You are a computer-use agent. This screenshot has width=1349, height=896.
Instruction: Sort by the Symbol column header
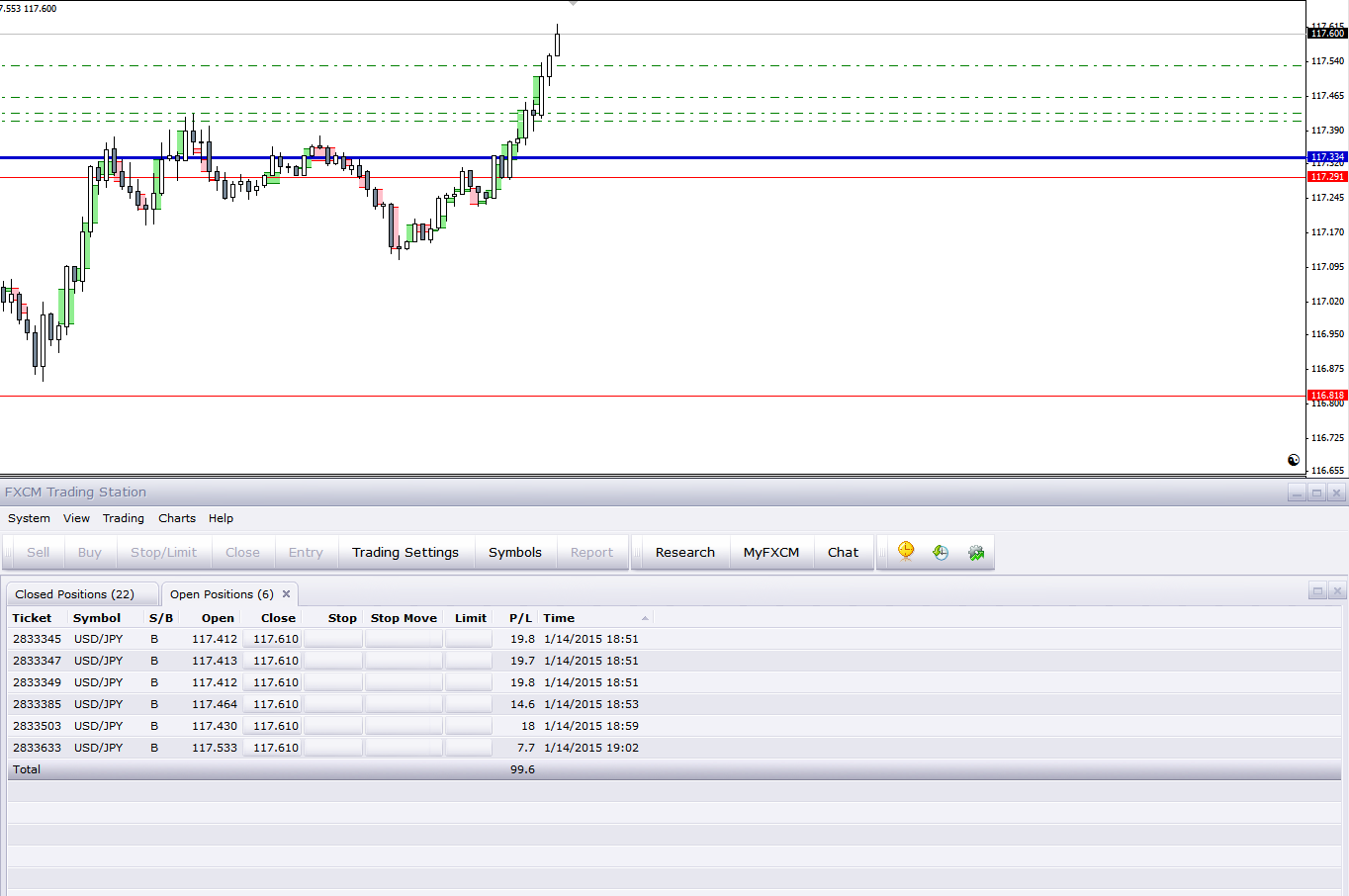click(97, 618)
